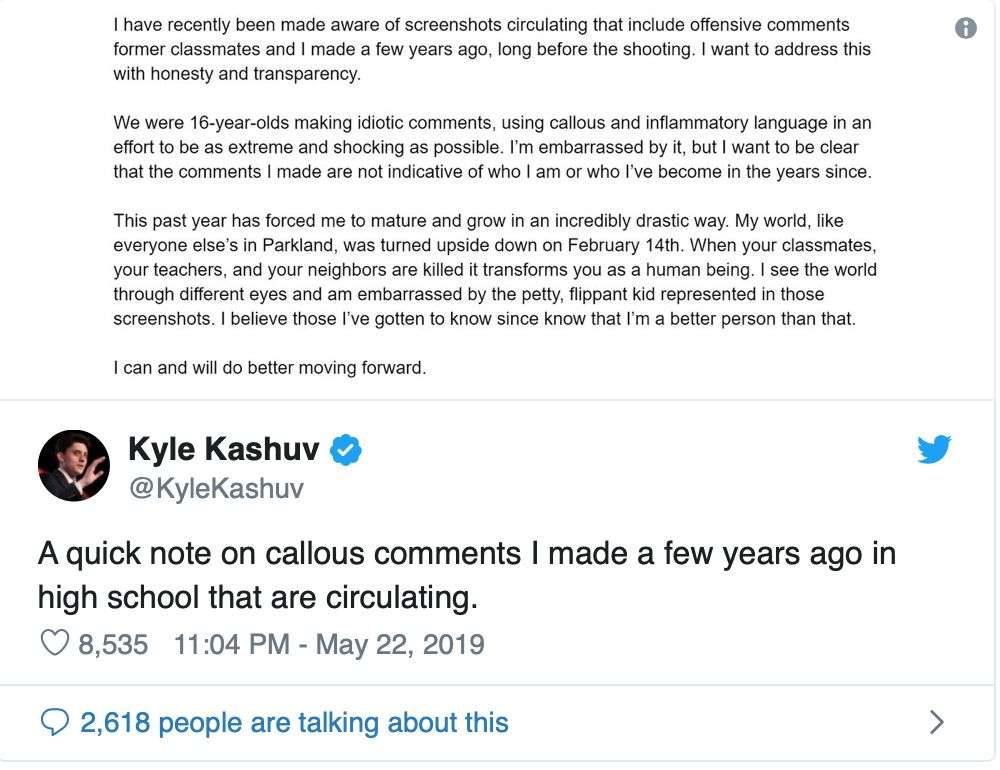Click the info icon beside the statement
Image resolution: width=1000 pixels, height=770 pixels.
point(965,27)
